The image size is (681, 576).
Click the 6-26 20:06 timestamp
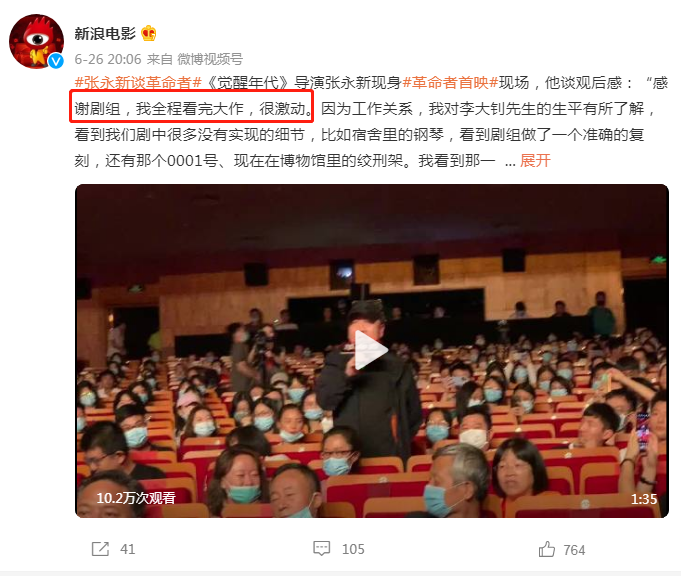pos(108,59)
